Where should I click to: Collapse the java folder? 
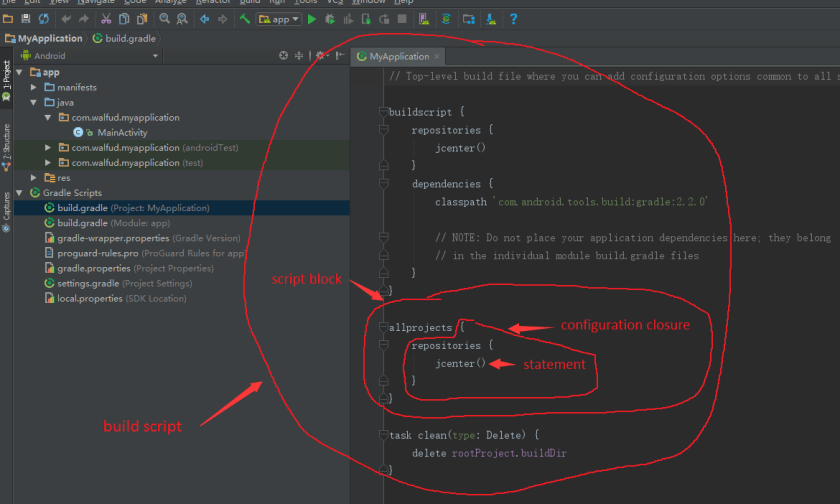tap(34, 102)
